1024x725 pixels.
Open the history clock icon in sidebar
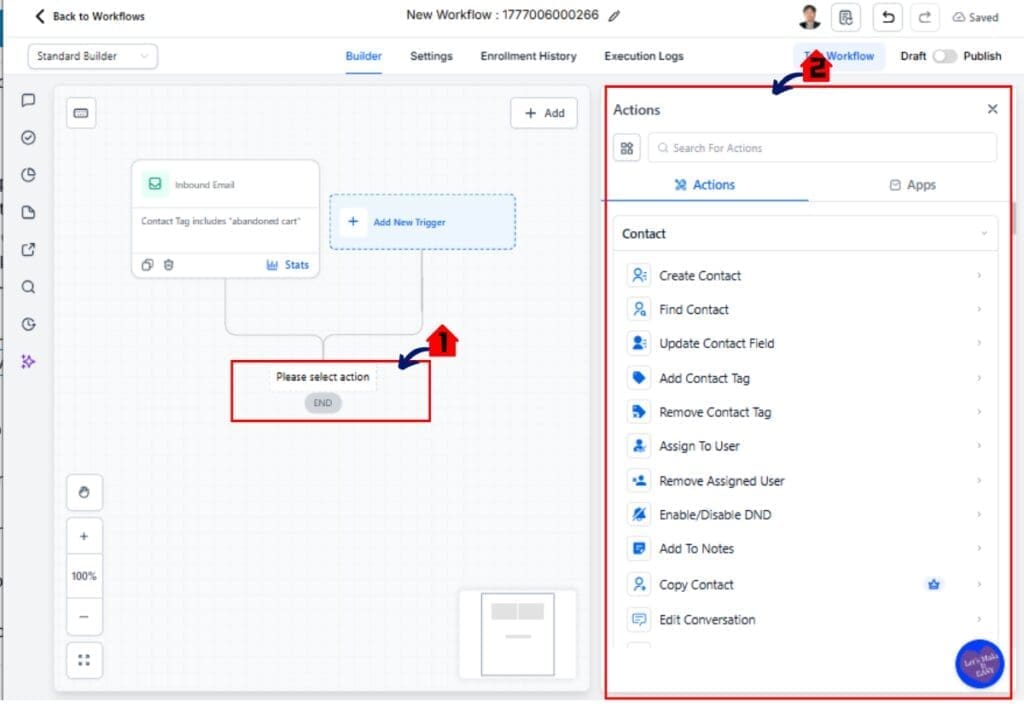tap(28, 324)
